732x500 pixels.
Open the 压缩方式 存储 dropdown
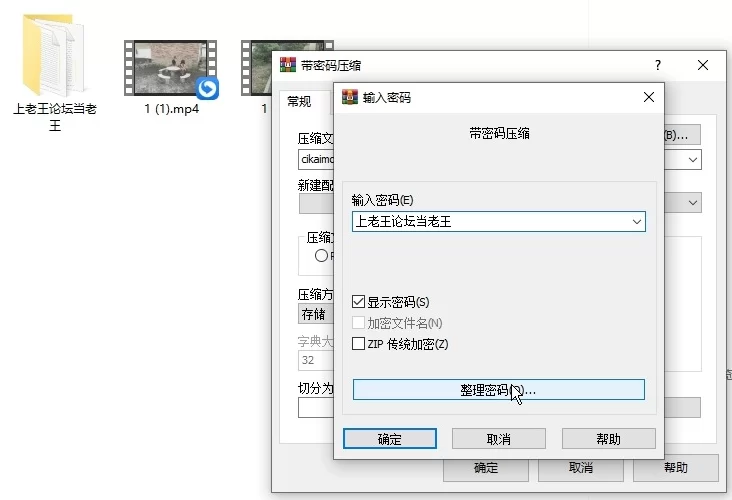tap(314, 314)
